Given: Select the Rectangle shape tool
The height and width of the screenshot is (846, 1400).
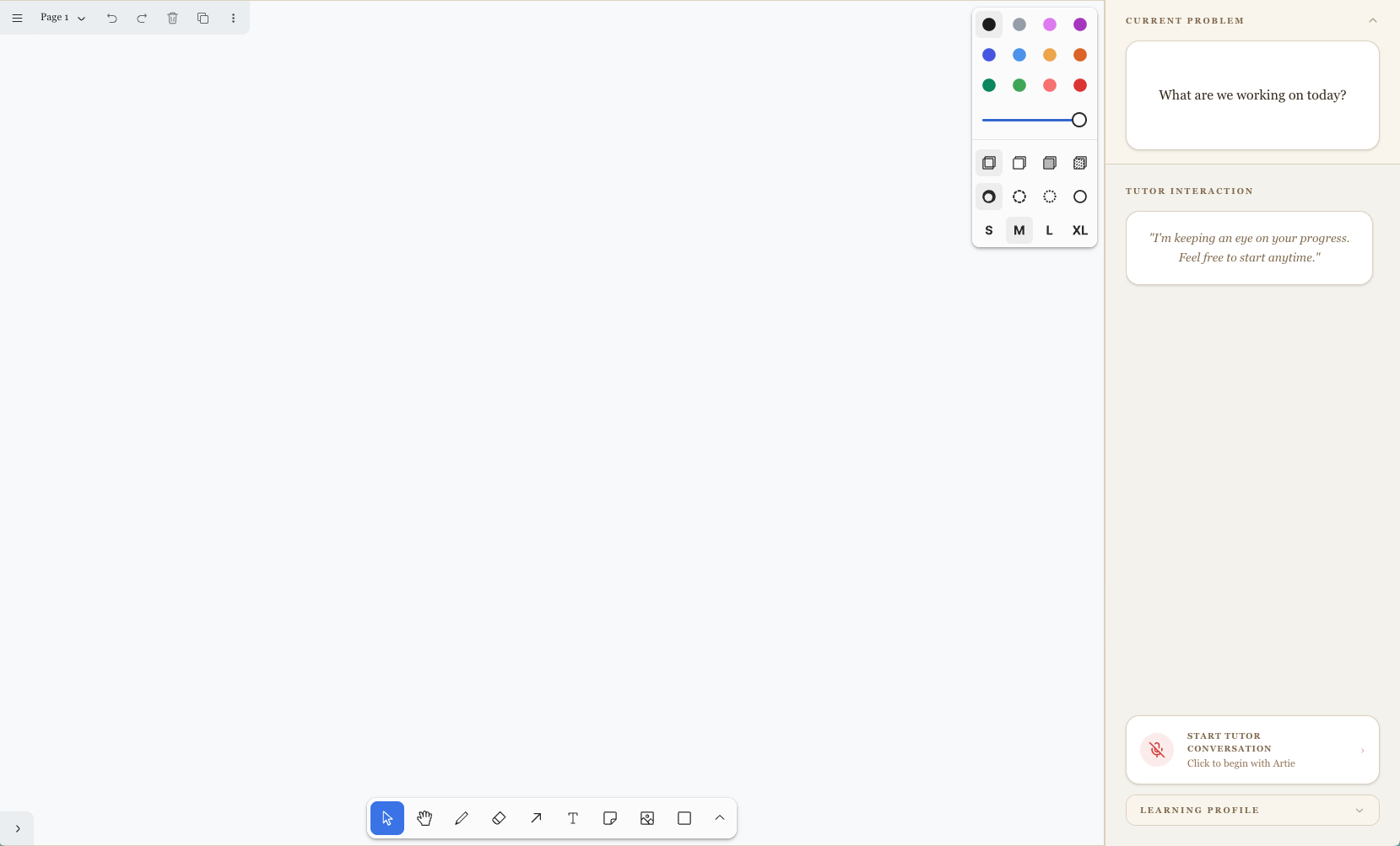Looking at the screenshot, I should 684,818.
